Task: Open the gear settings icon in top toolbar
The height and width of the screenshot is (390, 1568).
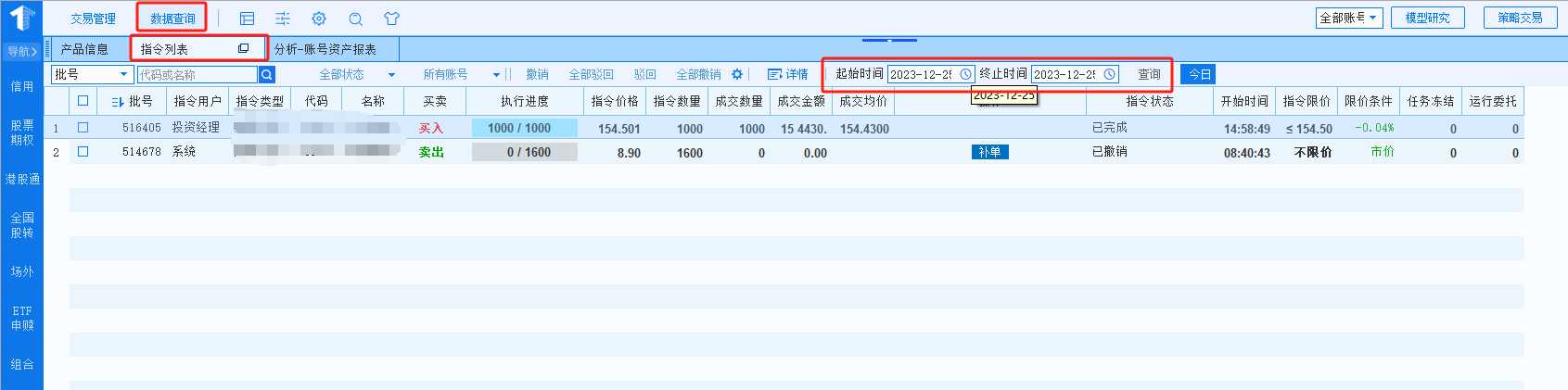Action: click(319, 19)
